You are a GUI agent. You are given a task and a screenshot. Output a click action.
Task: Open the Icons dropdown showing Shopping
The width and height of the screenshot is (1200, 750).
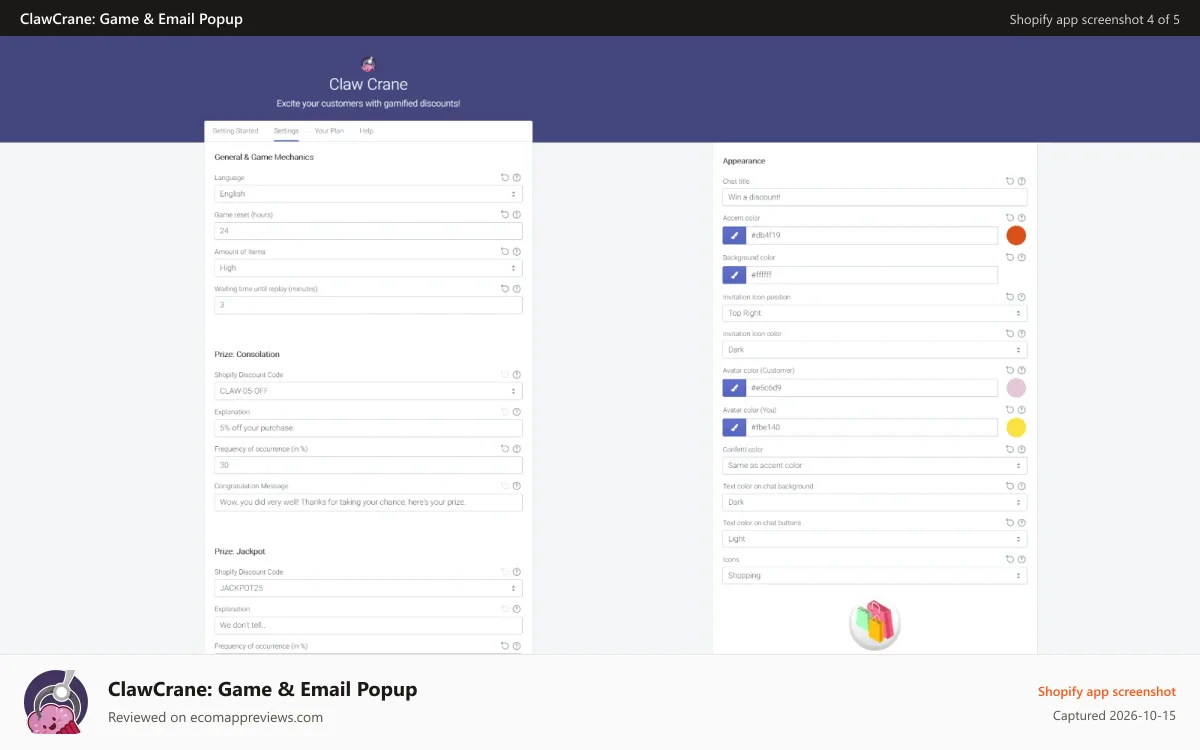[x=875, y=575]
